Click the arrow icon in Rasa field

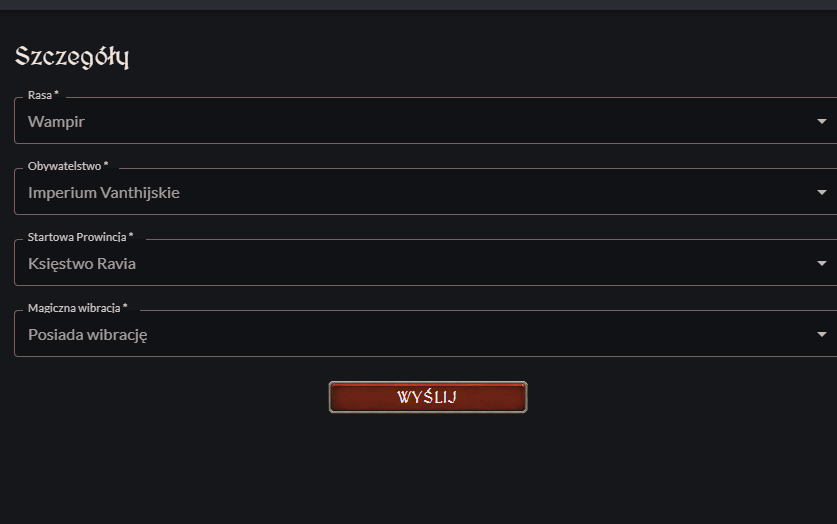822,122
